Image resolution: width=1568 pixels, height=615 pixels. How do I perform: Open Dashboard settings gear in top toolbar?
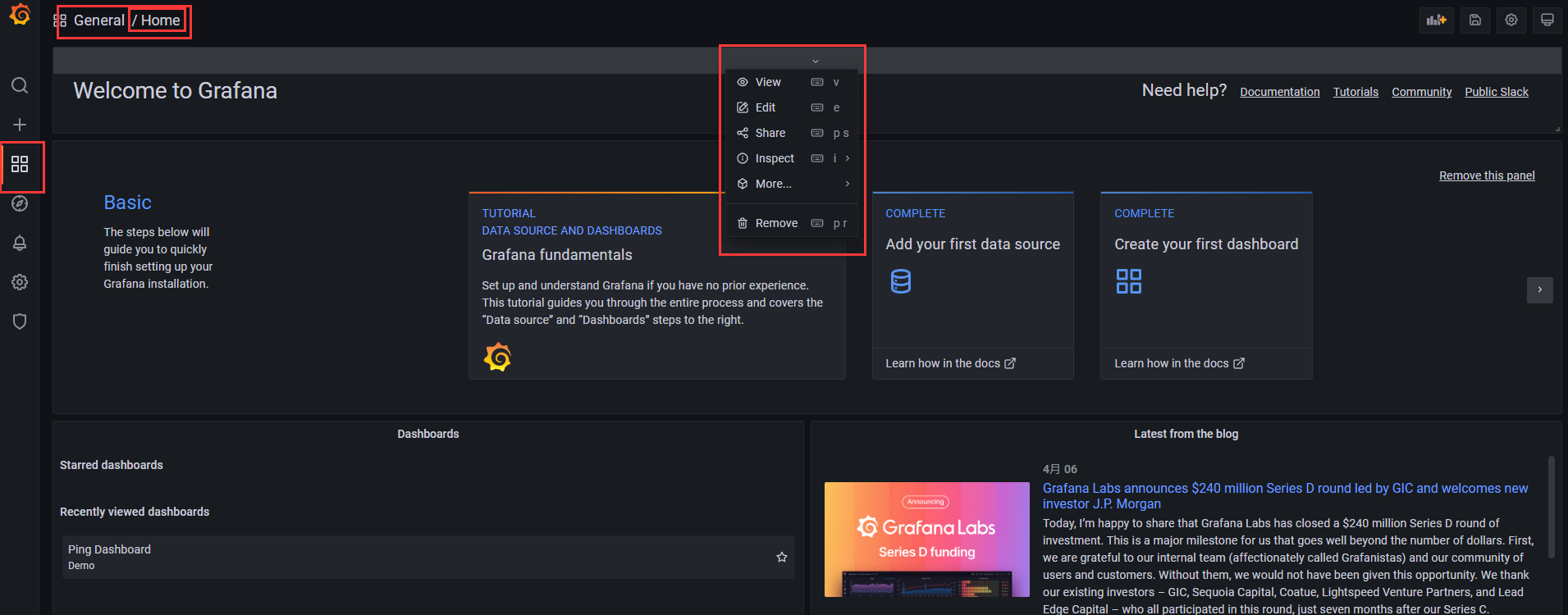pyautogui.click(x=1511, y=20)
